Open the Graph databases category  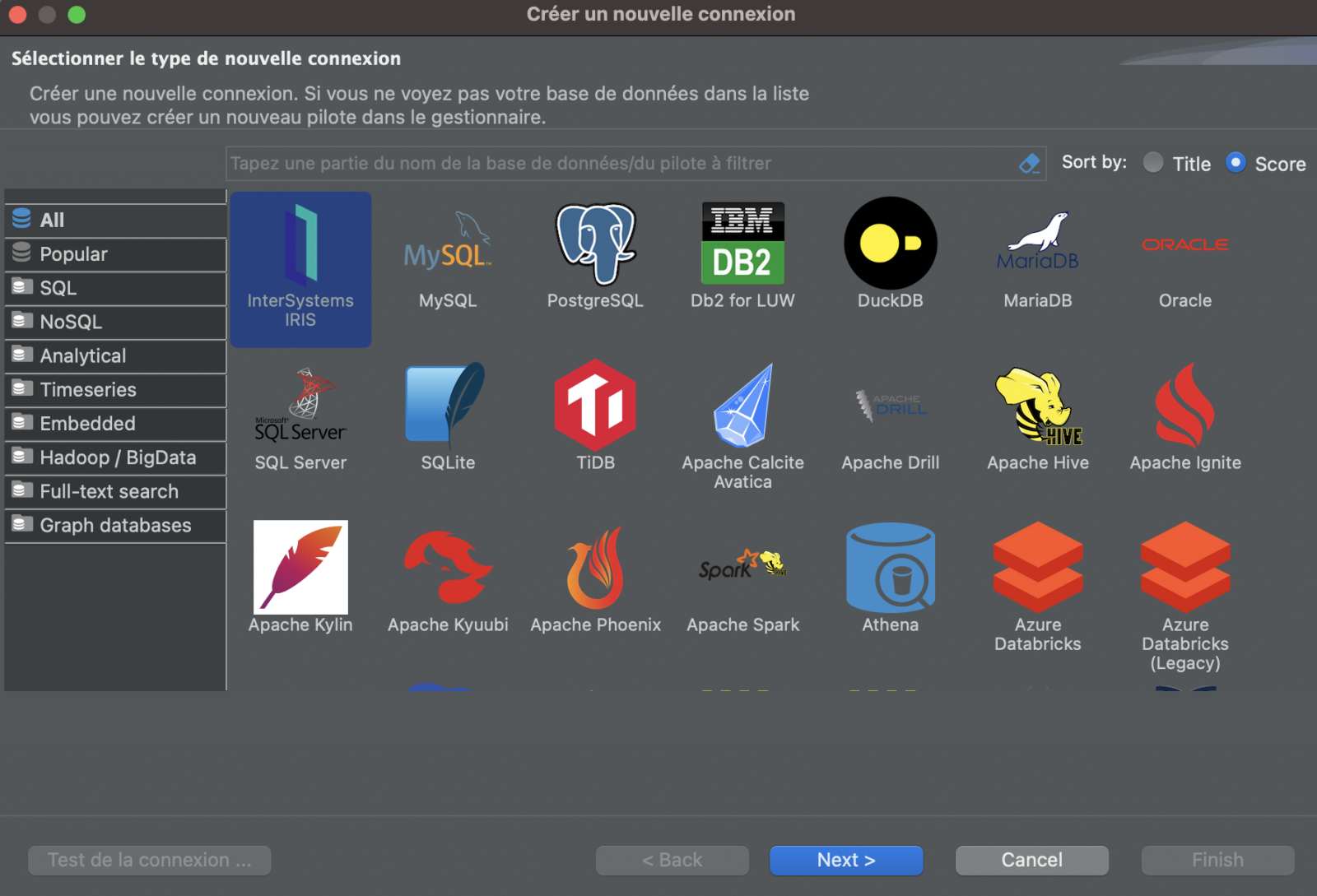[115, 525]
